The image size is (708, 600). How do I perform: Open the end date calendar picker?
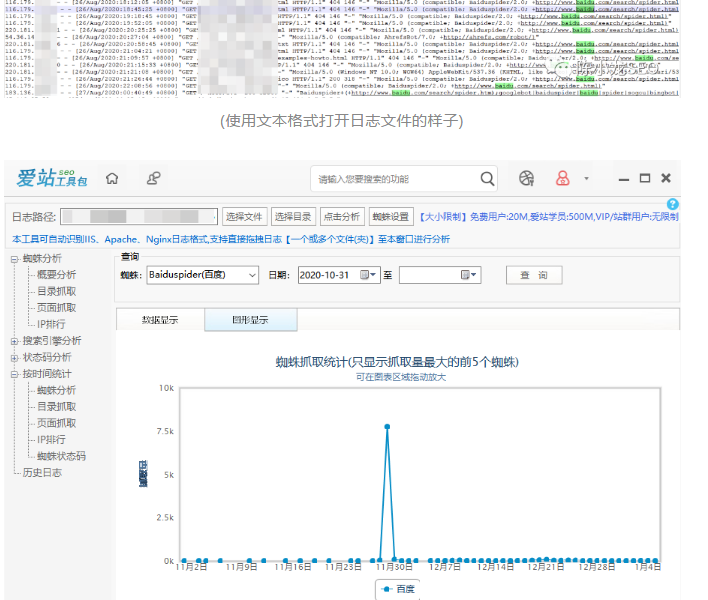pos(468,275)
